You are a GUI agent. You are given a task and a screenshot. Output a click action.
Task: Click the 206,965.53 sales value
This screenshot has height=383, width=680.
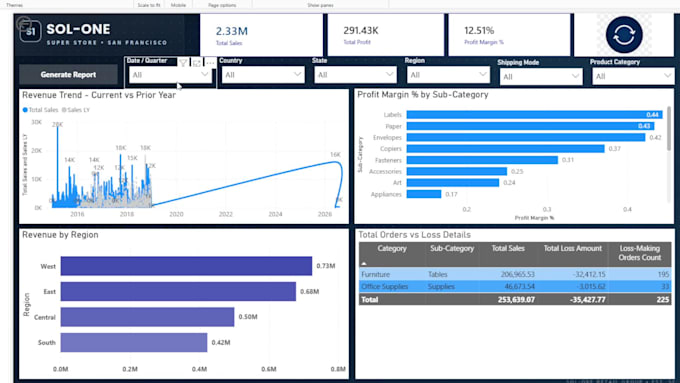tap(517, 275)
